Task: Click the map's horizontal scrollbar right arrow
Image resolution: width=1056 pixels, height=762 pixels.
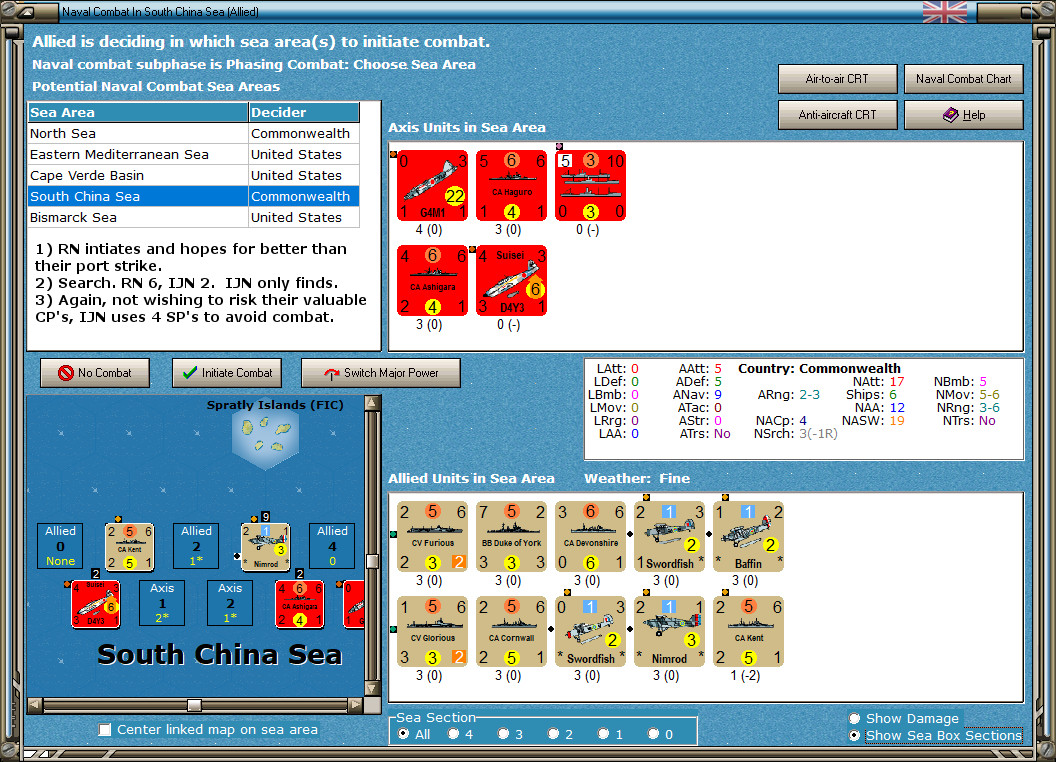Action: [x=356, y=705]
